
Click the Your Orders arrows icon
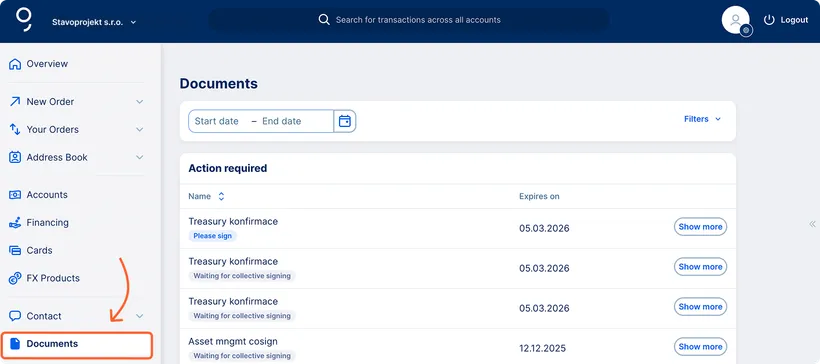point(15,129)
